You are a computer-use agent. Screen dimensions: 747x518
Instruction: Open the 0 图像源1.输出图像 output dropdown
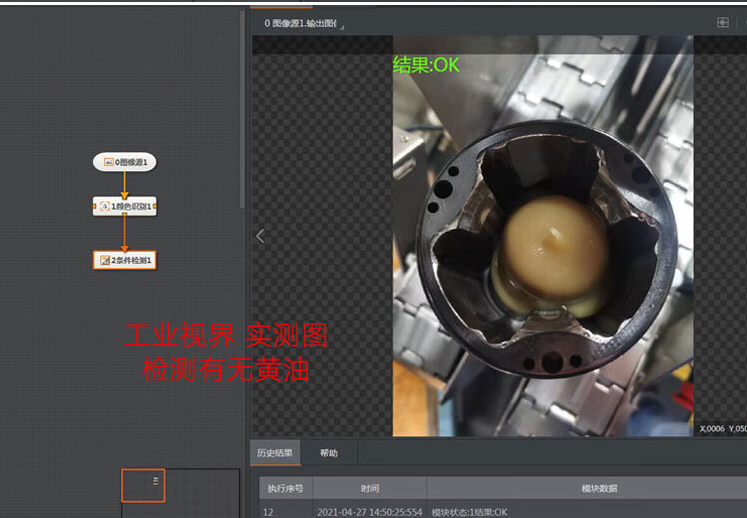pyautogui.click(x=302, y=22)
